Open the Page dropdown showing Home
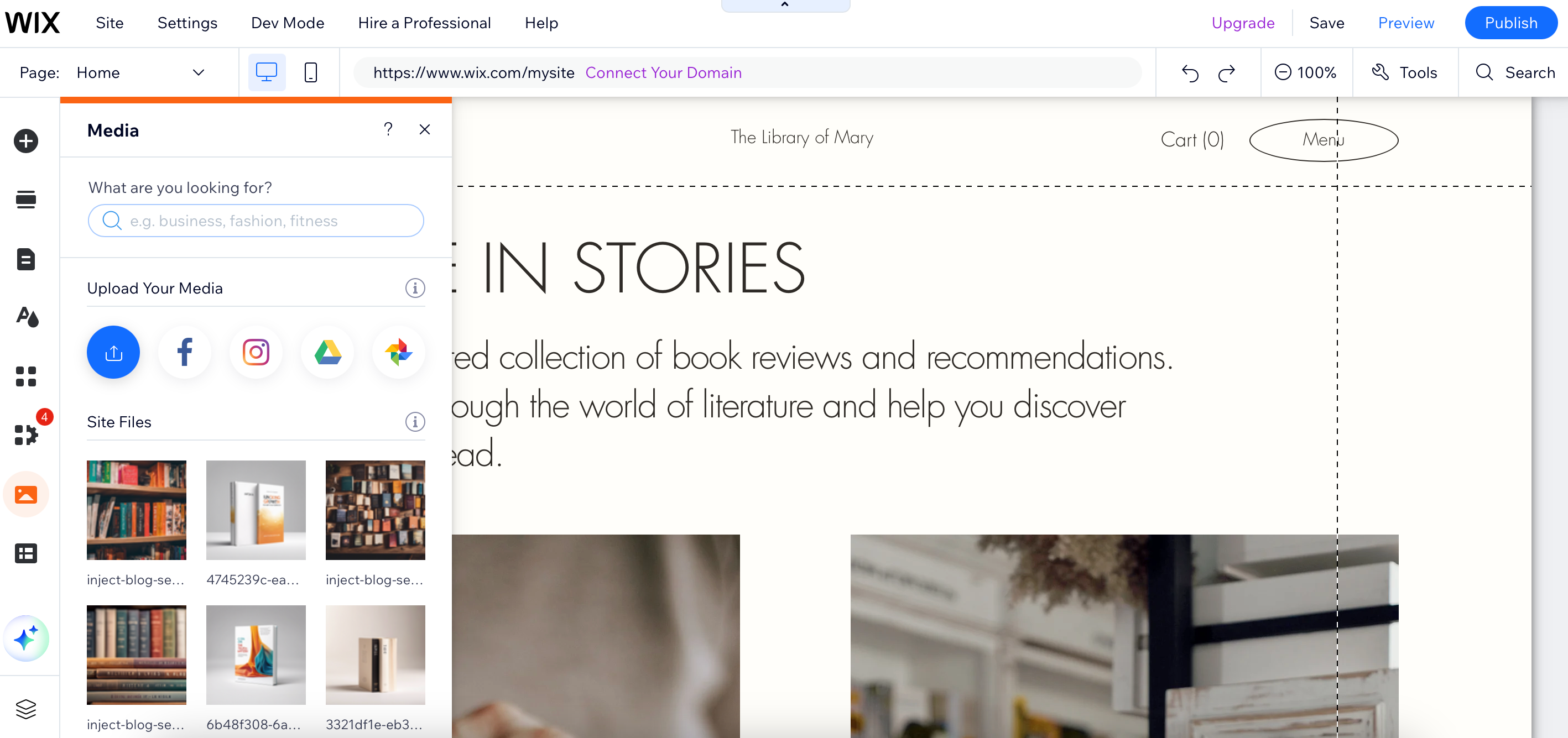The height and width of the screenshot is (738, 1568). pyautogui.click(x=140, y=72)
